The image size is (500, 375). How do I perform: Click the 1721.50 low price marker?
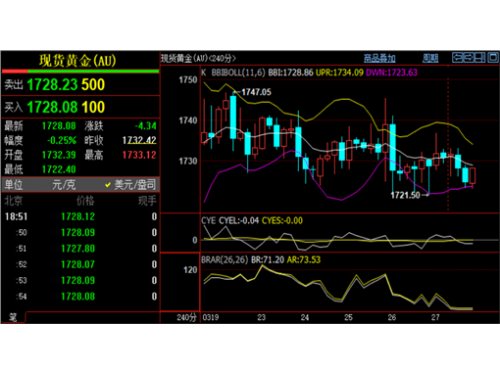[x=405, y=195]
